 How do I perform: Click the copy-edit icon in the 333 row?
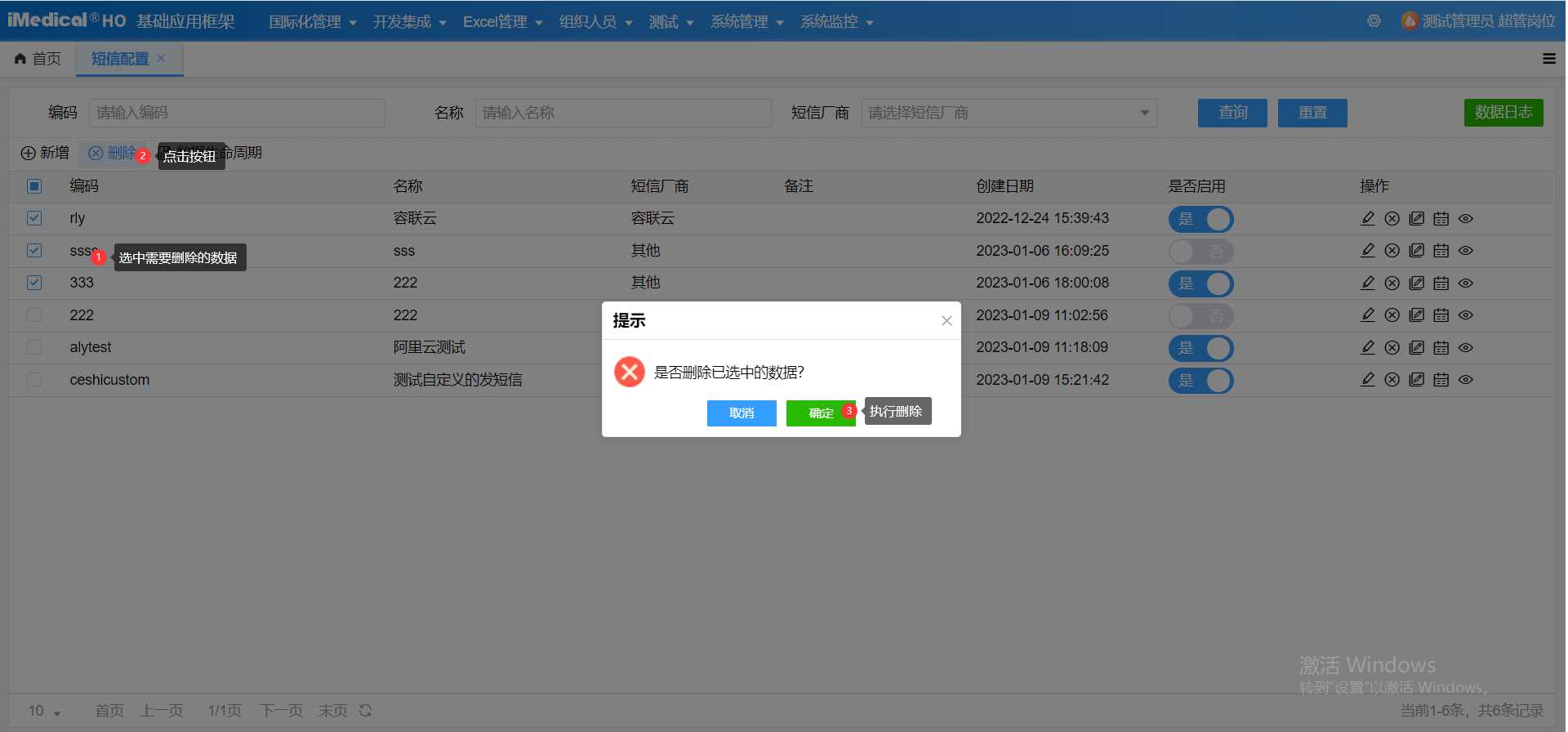point(1417,283)
